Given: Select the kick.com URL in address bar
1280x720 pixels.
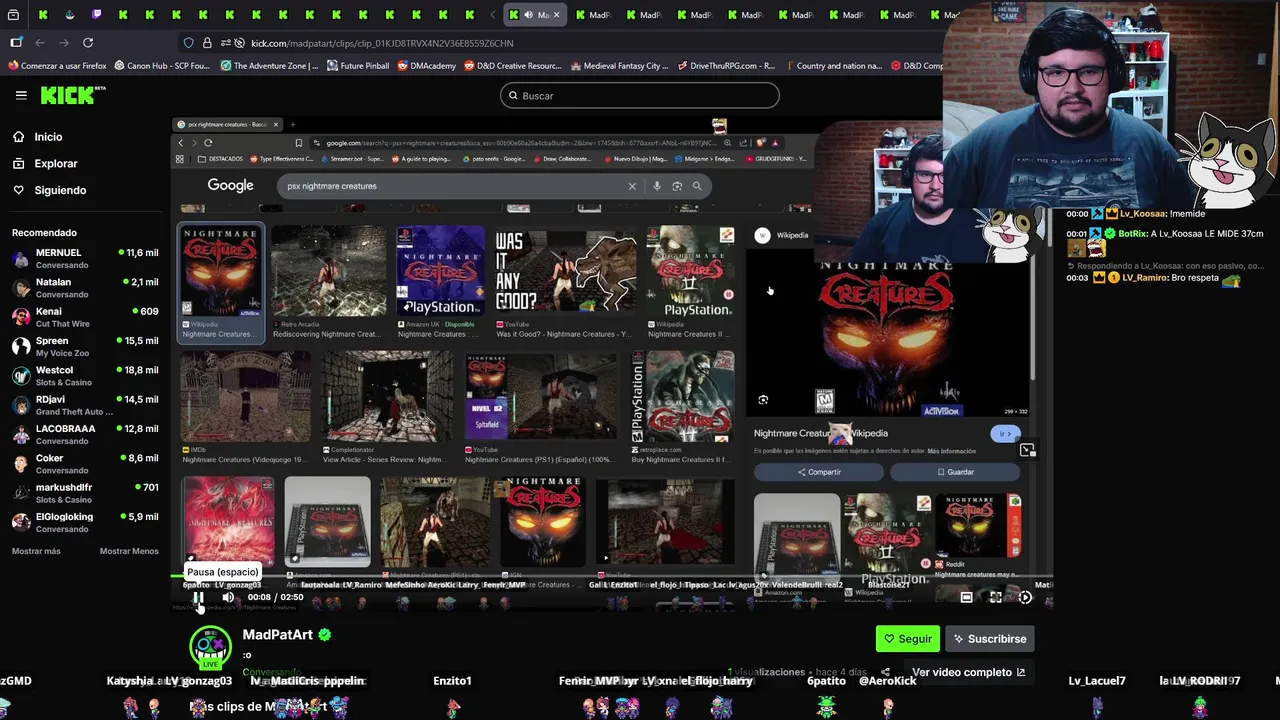Looking at the screenshot, I should click(x=382, y=43).
